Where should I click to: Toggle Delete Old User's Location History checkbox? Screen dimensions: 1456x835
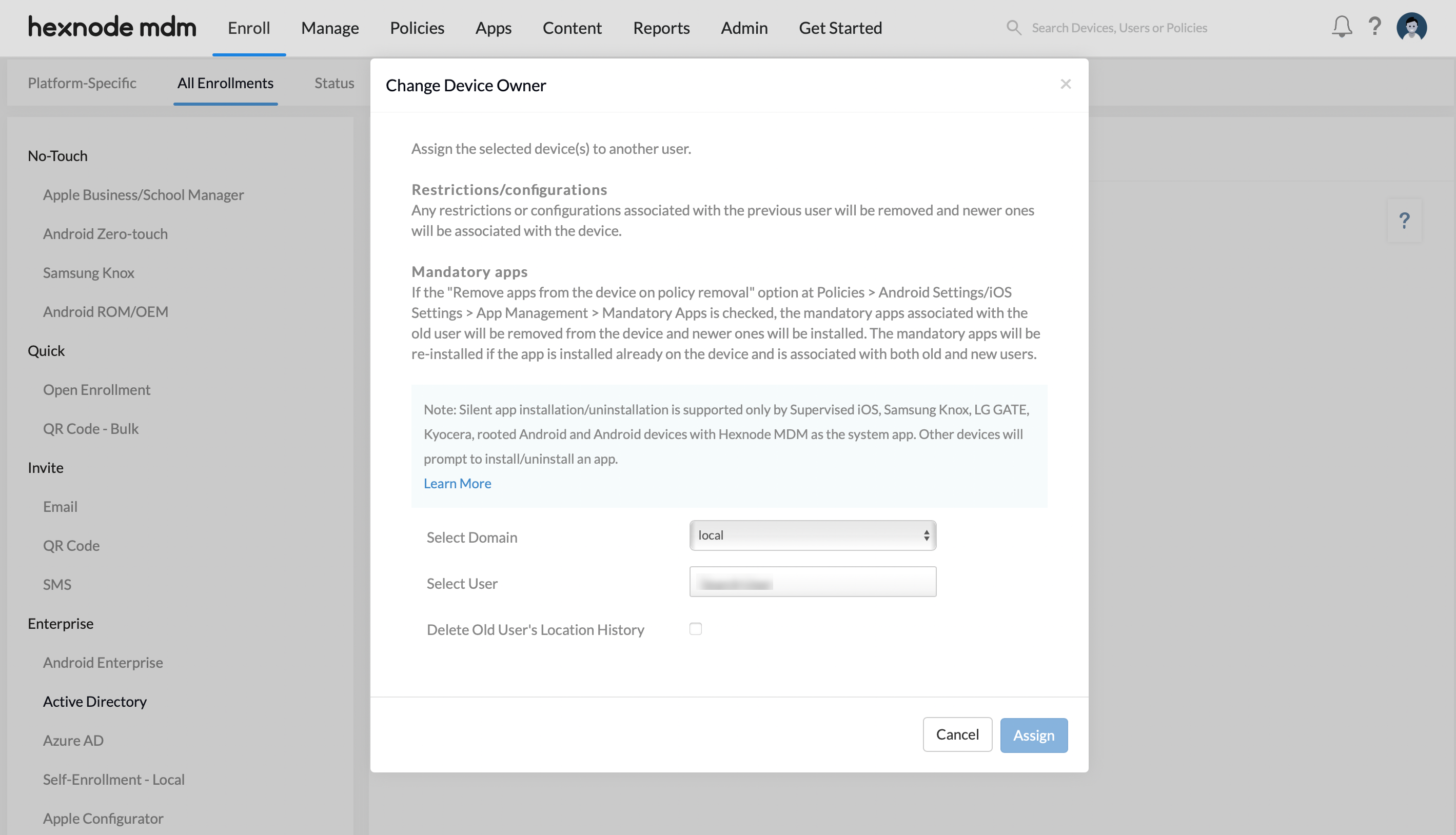[x=696, y=628]
